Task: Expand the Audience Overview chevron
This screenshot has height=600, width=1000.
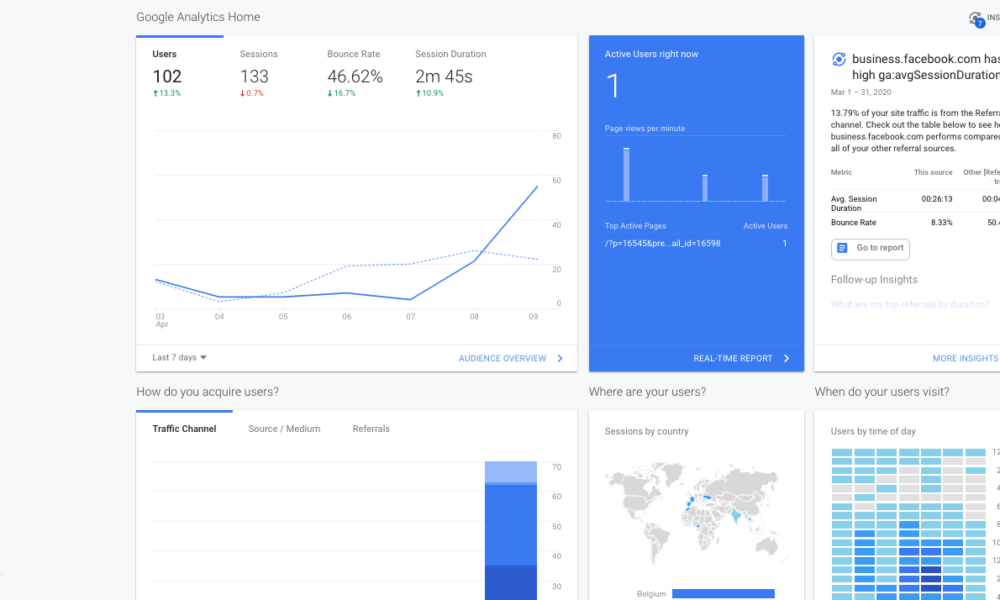Action: coord(560,358)
